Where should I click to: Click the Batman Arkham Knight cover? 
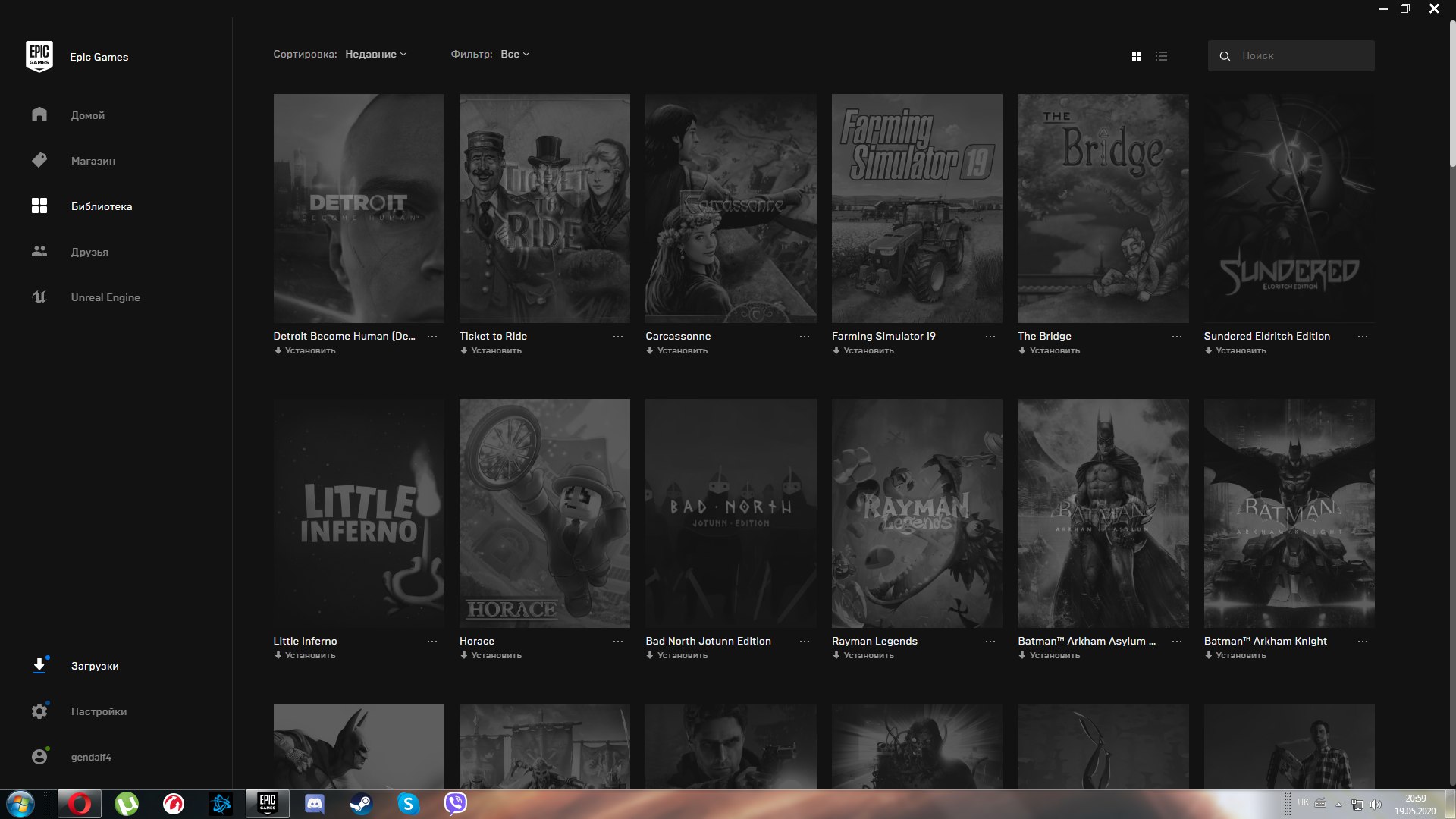click(1289, 513)
